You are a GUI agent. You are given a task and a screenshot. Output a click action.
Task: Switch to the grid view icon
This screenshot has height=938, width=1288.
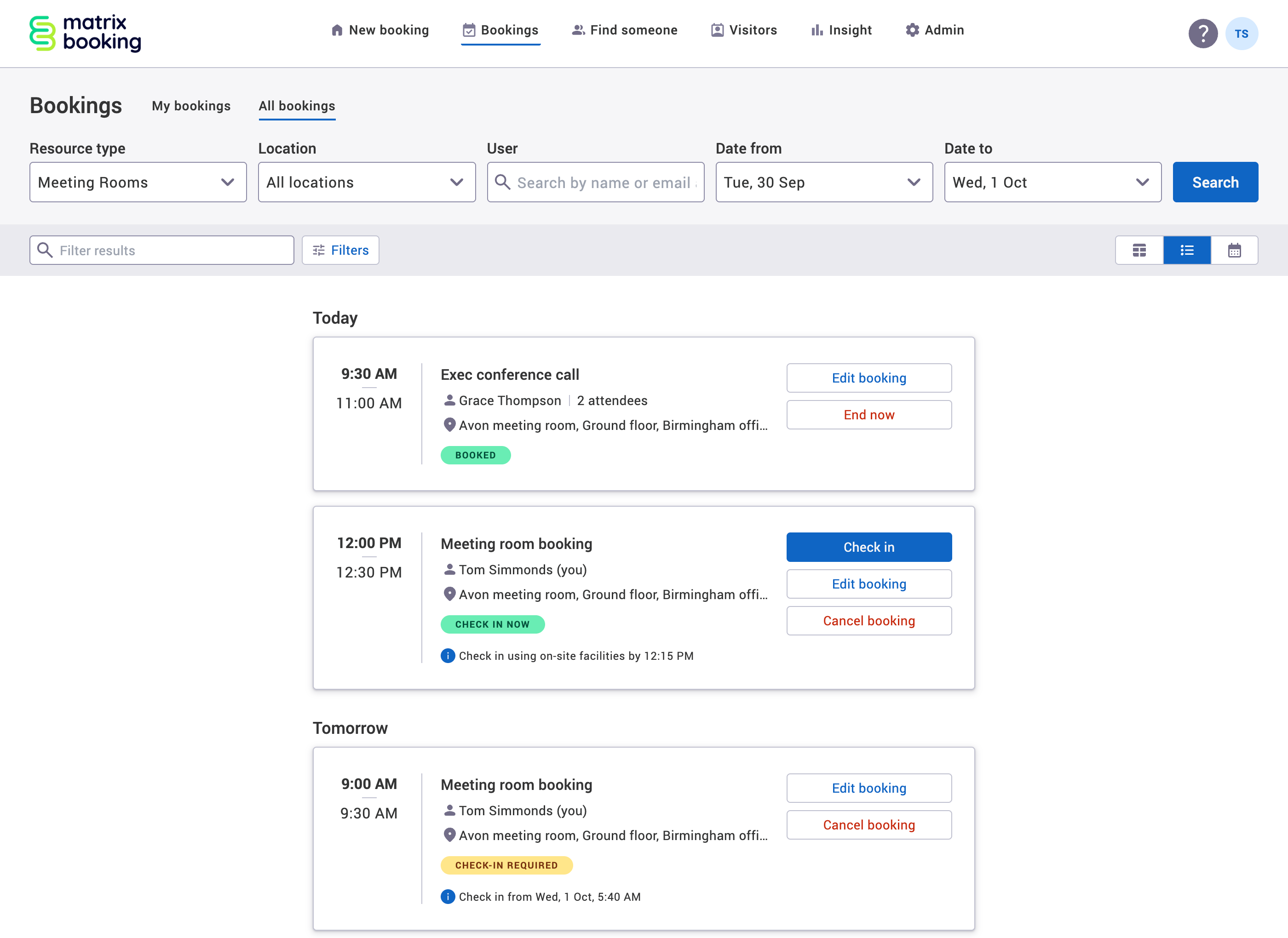tap(1139, 250)
